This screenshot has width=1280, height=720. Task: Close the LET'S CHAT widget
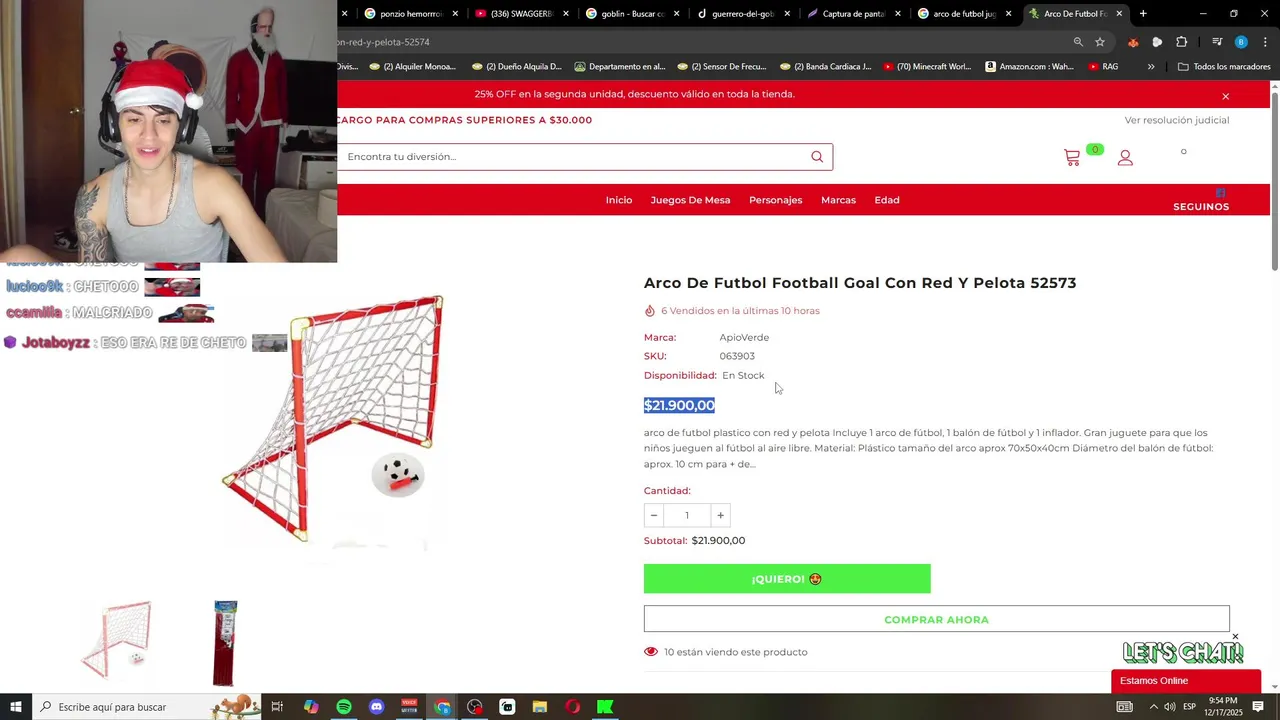tap(1235, 637)
